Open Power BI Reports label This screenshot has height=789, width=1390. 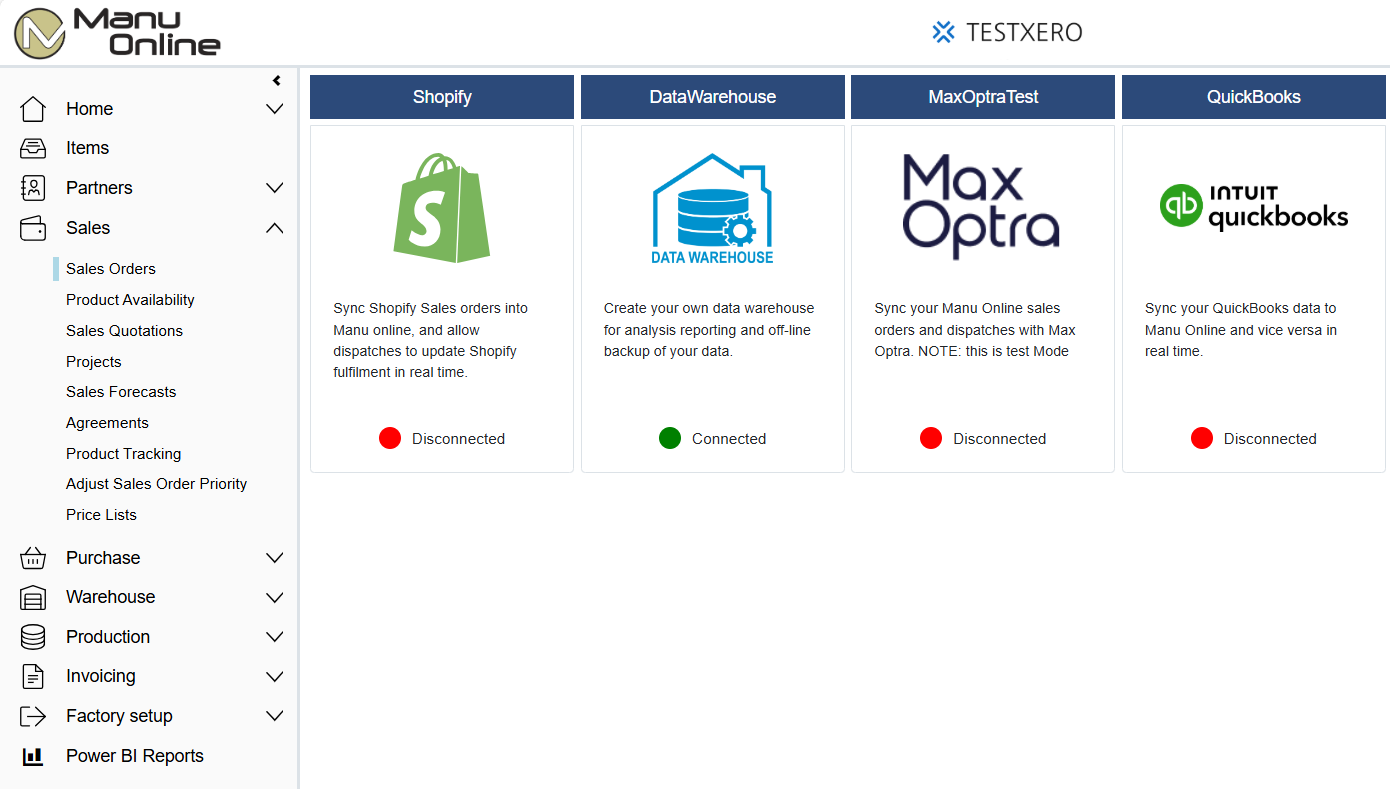(135, 756)
